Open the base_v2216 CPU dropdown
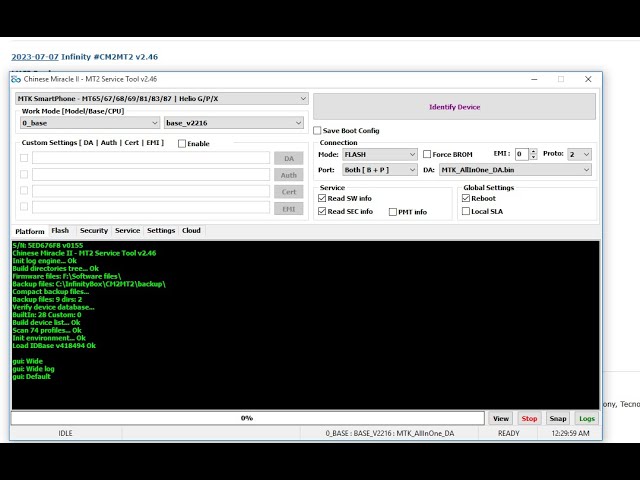This screenshot has height=480, width=640. pyautogui.click(x=233, y=123)
